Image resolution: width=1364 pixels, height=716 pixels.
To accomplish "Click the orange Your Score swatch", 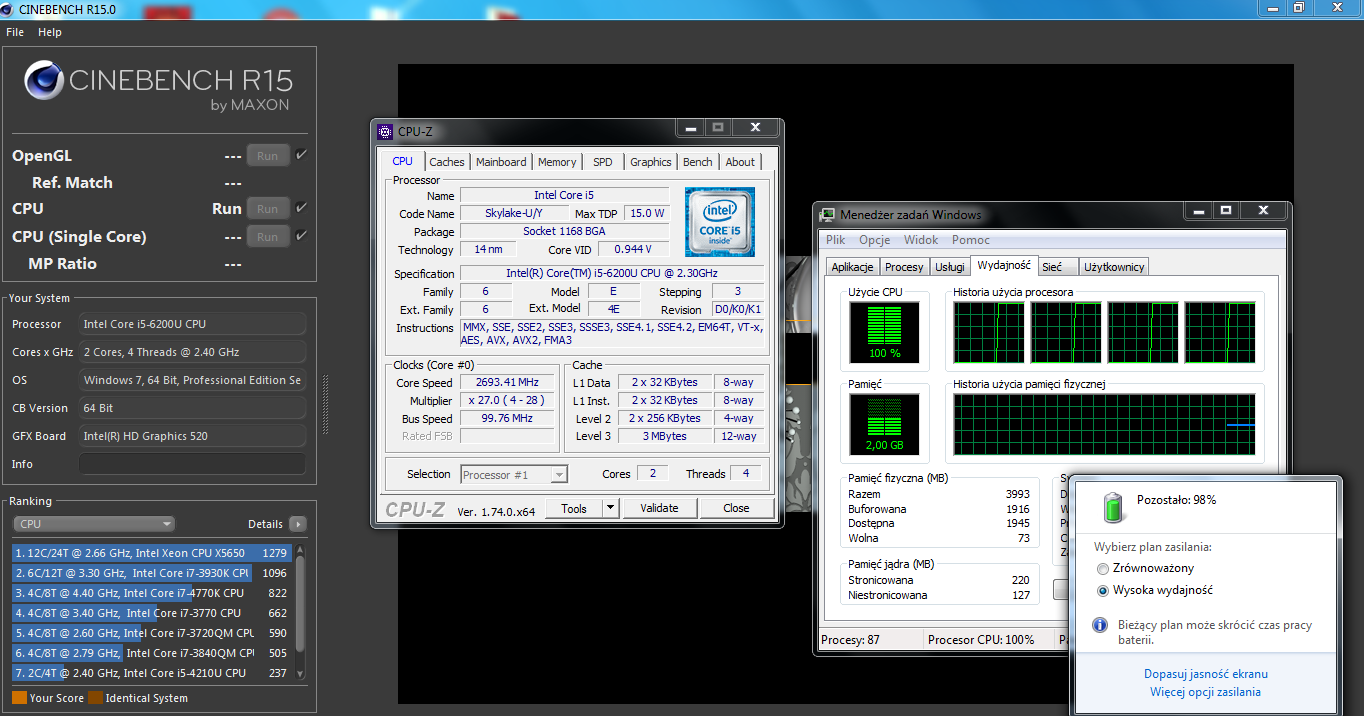I will [x=19, y=698].
